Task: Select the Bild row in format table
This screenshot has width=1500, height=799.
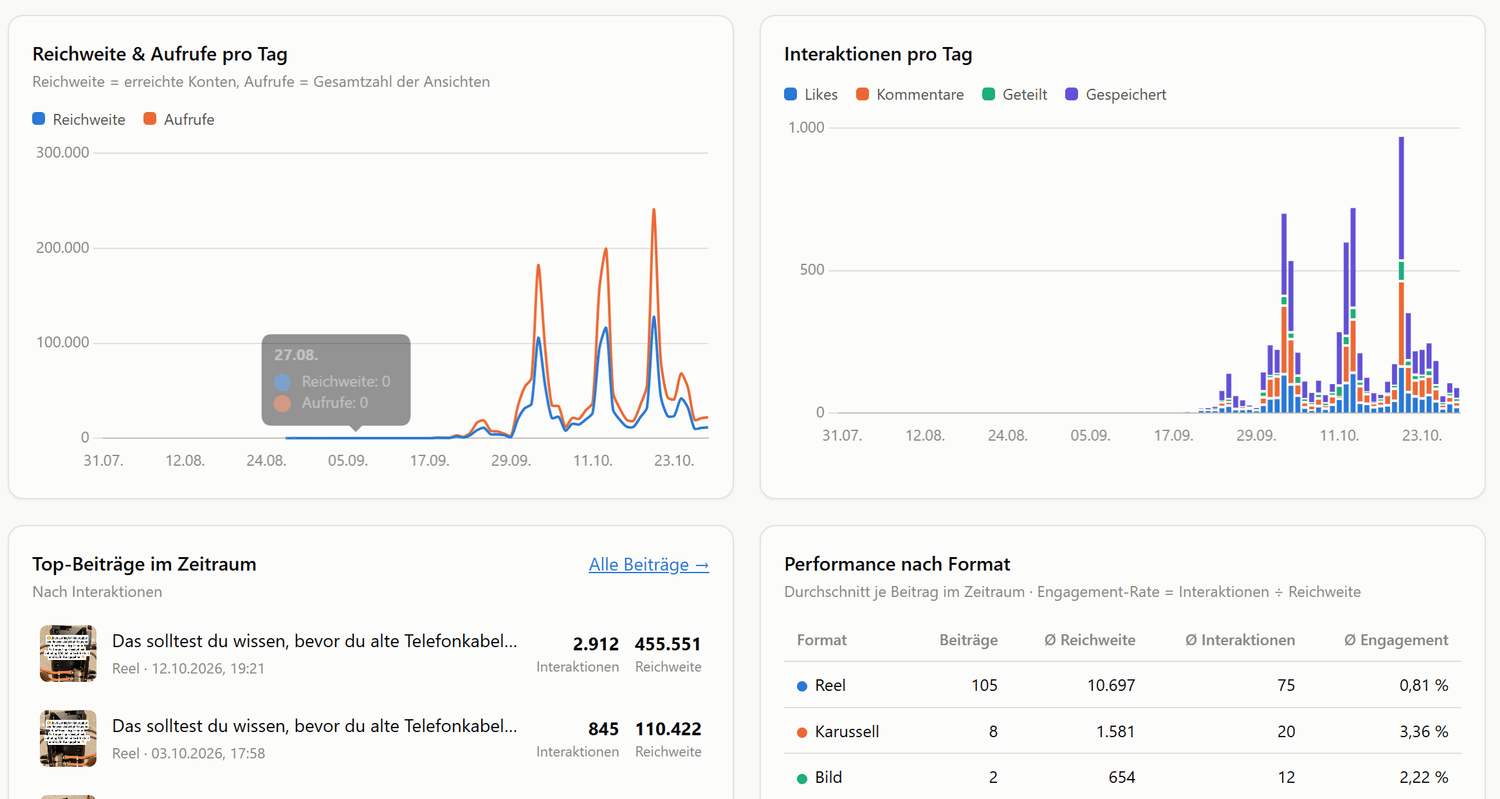Action: point(1122,777)
